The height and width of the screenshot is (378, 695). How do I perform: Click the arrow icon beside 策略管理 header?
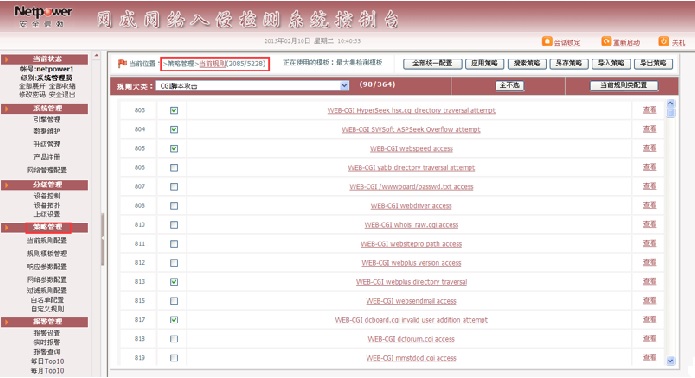point(6,228)
